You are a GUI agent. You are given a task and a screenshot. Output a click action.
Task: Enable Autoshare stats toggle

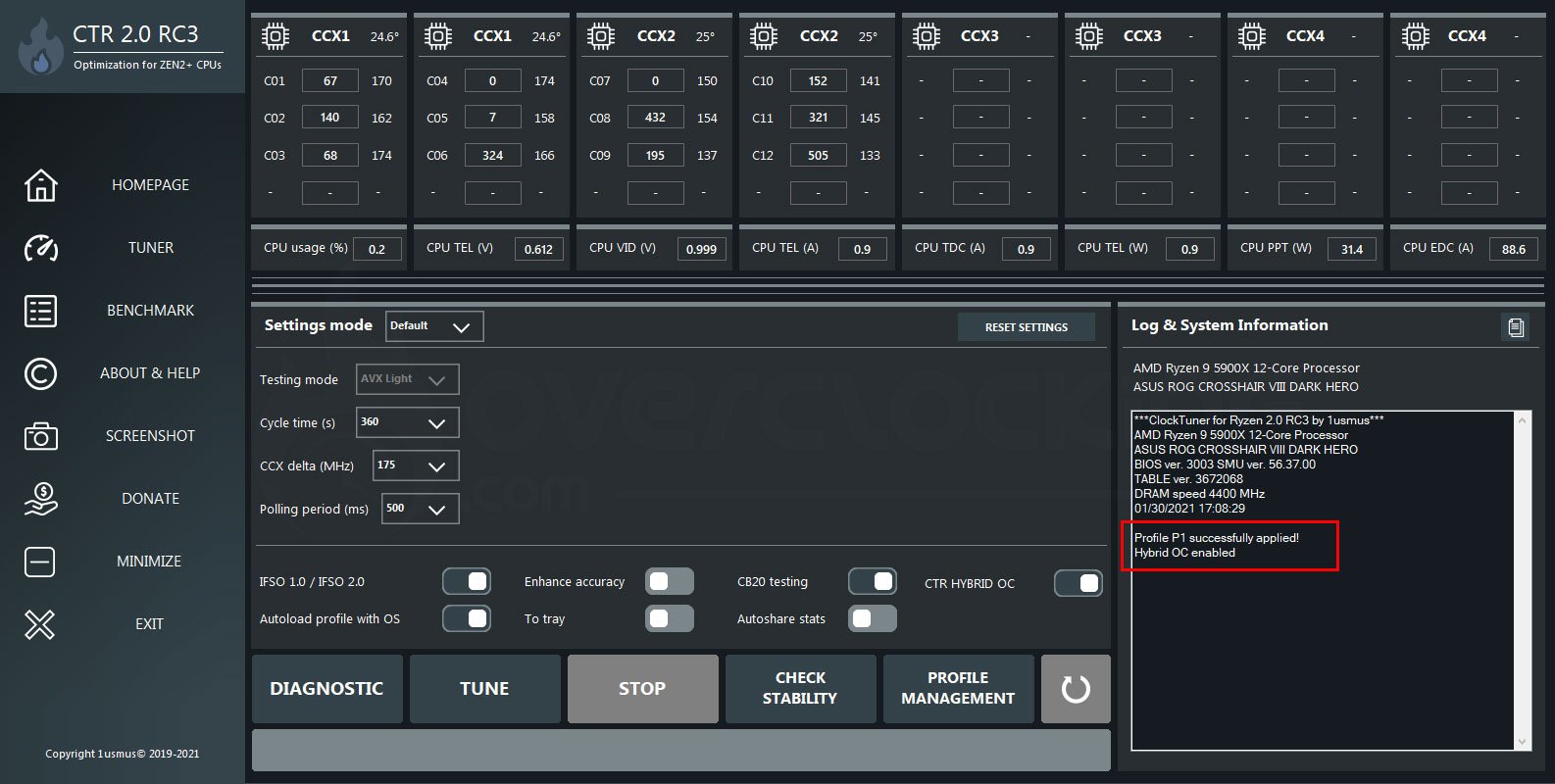point(873,619)
